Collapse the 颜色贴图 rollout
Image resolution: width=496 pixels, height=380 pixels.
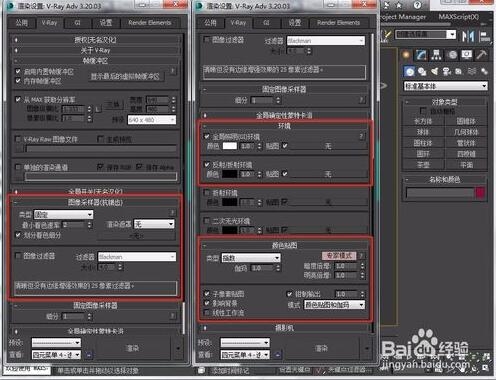point(284,245)
